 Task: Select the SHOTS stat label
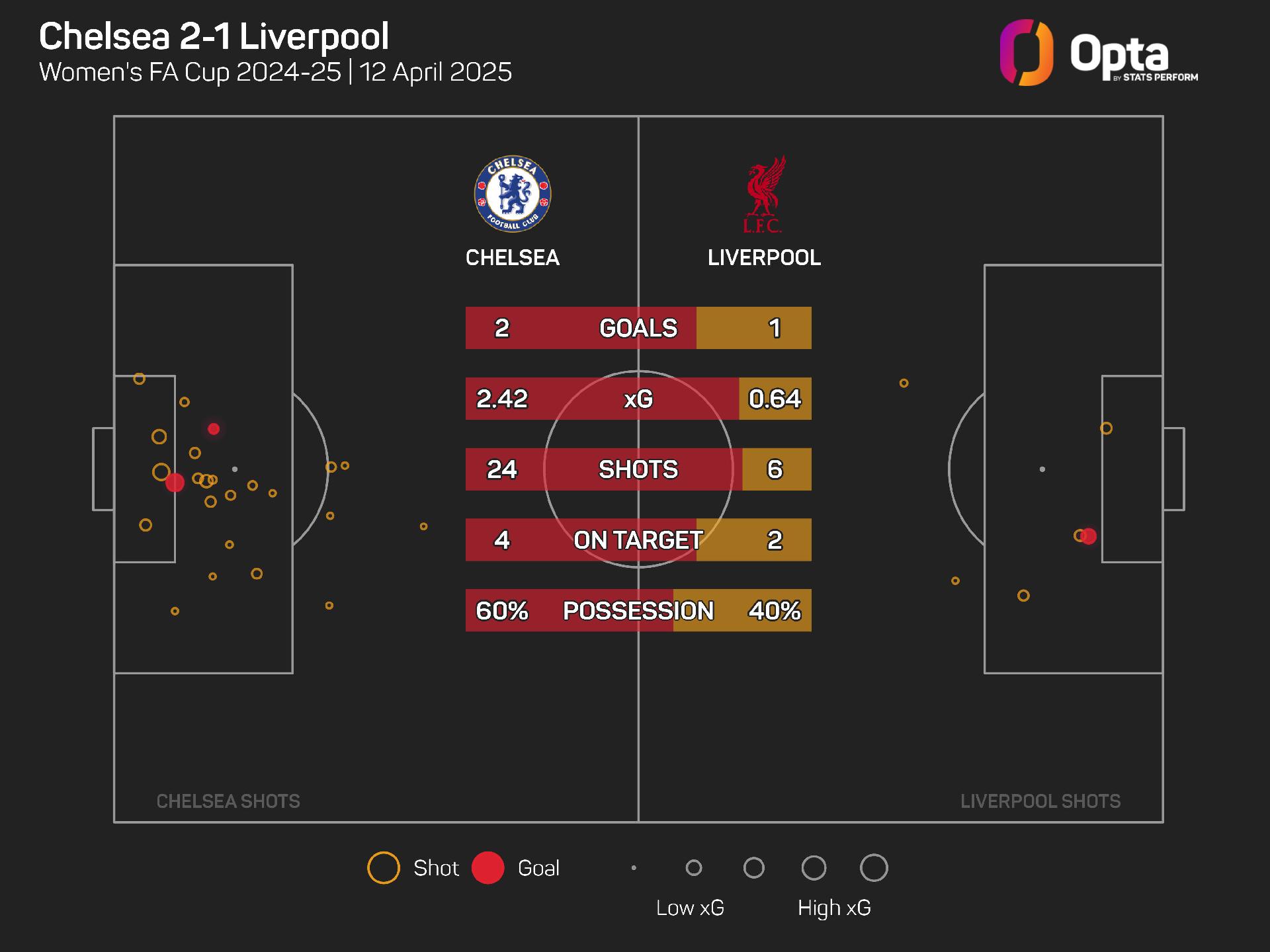click(x=638, y=469)
